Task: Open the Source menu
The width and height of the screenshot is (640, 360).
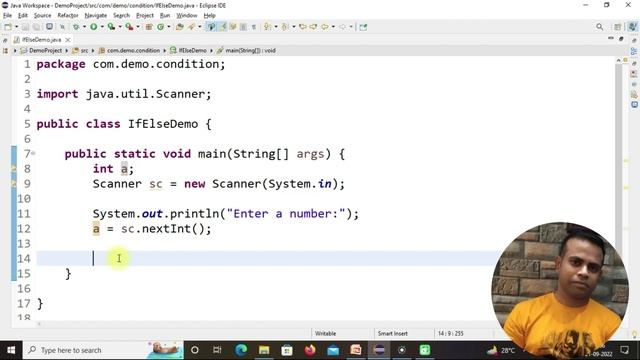Action: tap(42, 16)
